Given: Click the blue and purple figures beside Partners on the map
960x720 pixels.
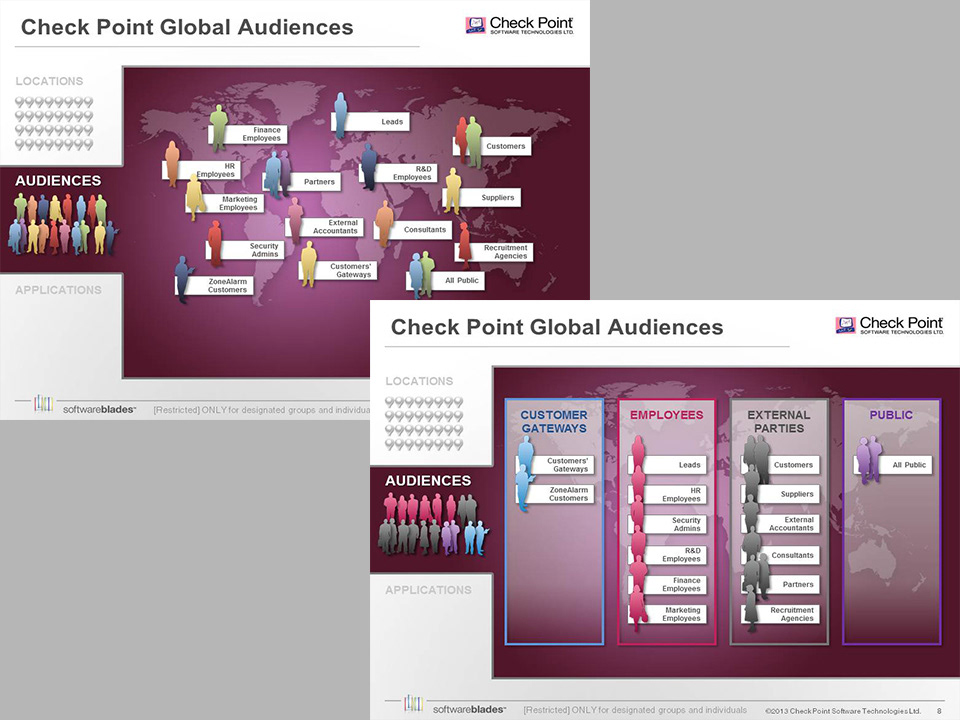Looking at the screenshot, I should coord(278,174).
